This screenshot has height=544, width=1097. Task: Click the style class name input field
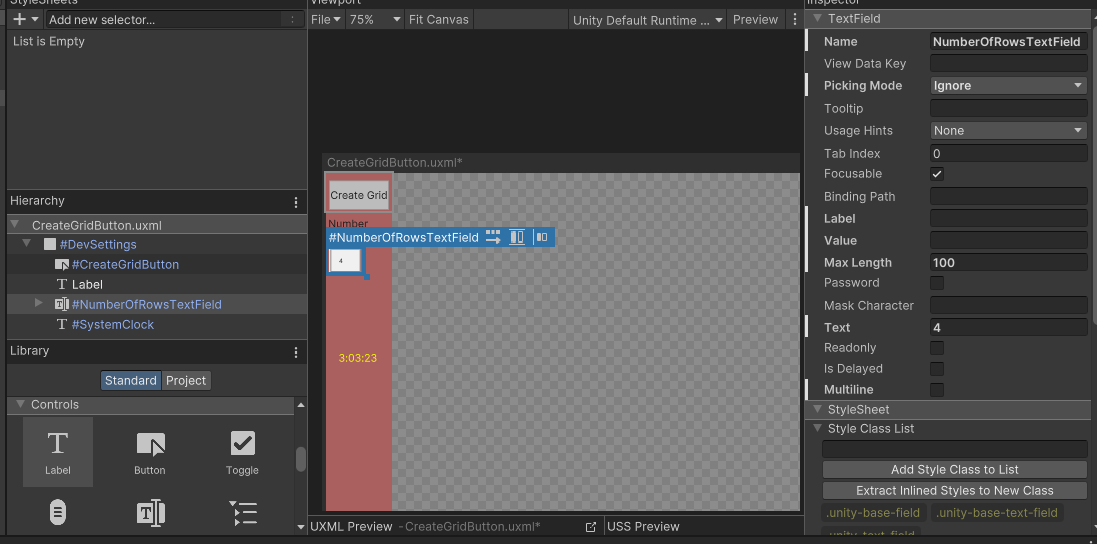pyautogui.click(x=955, y=449)
